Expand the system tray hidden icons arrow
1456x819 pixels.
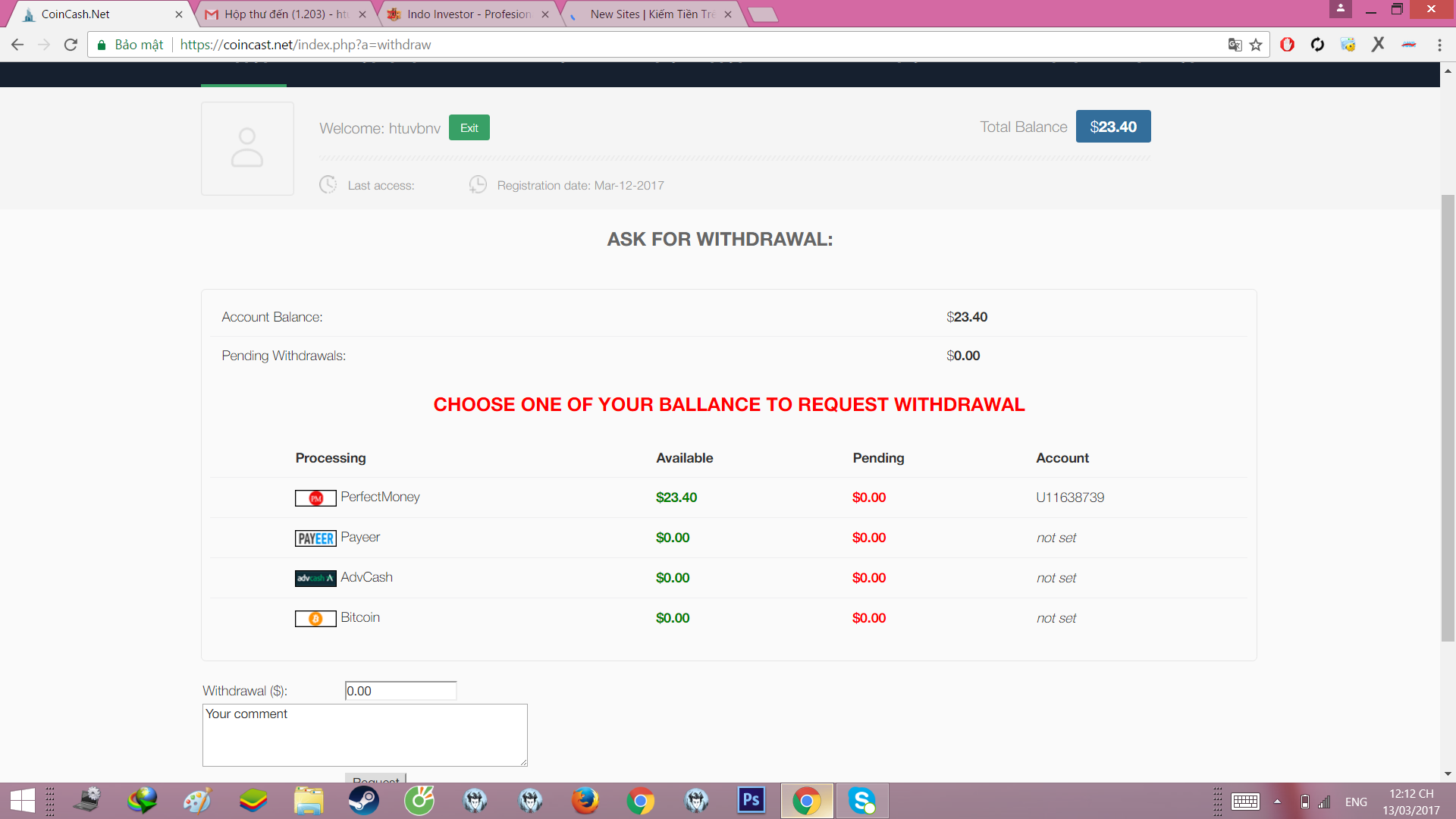pos(1277,802)
